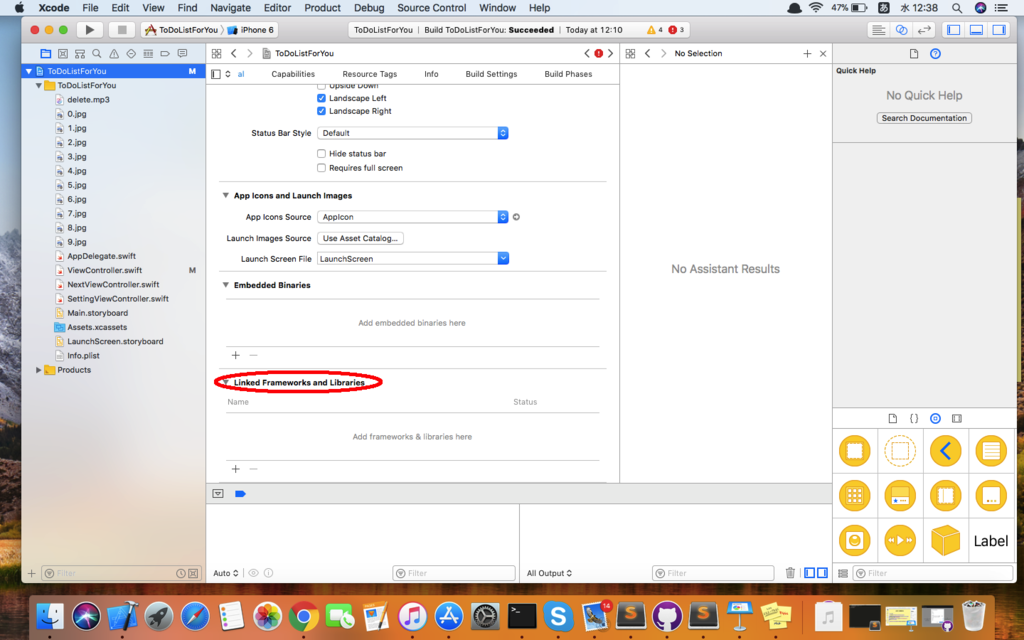Show the Assistant editor
1024x640 pixels.
coord(901,30)
